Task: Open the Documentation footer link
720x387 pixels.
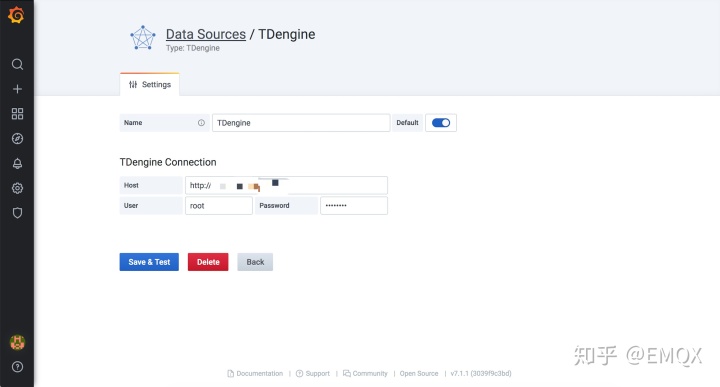Action: click(x=255, y=374)
